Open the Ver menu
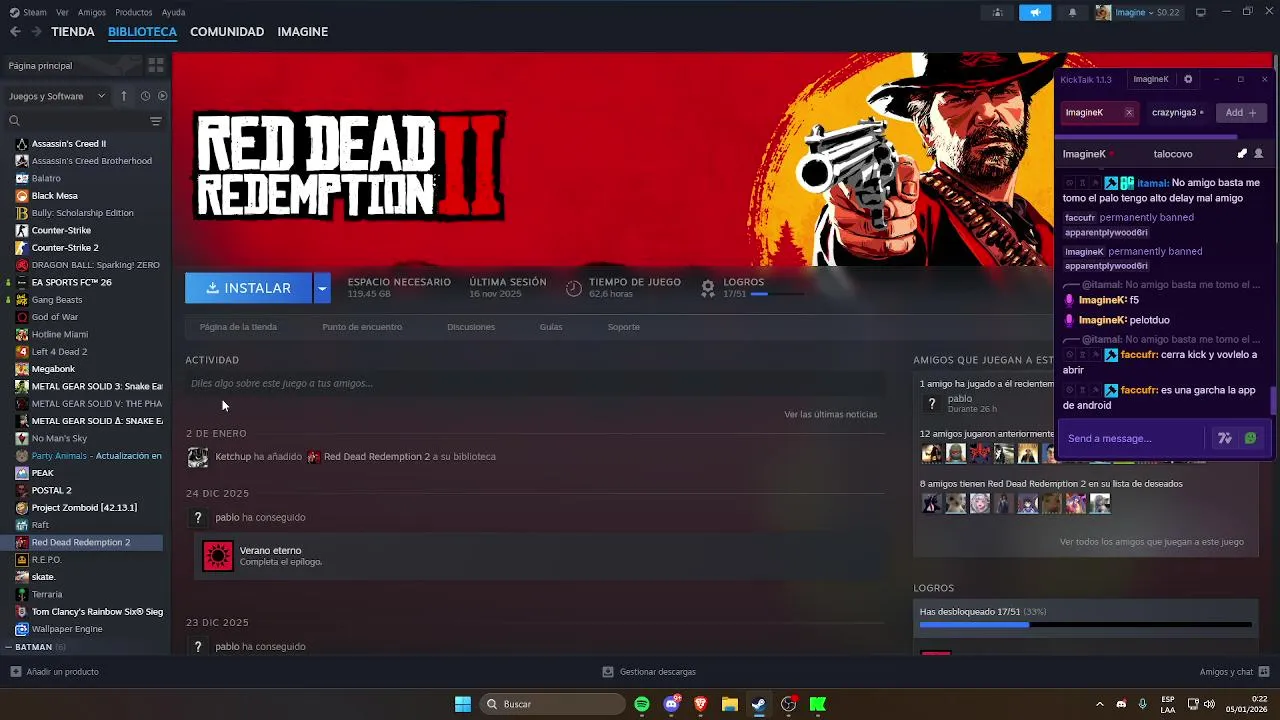Image resolution: width=1280 pixels, height=720 pixels. click(x=63, y=12)
